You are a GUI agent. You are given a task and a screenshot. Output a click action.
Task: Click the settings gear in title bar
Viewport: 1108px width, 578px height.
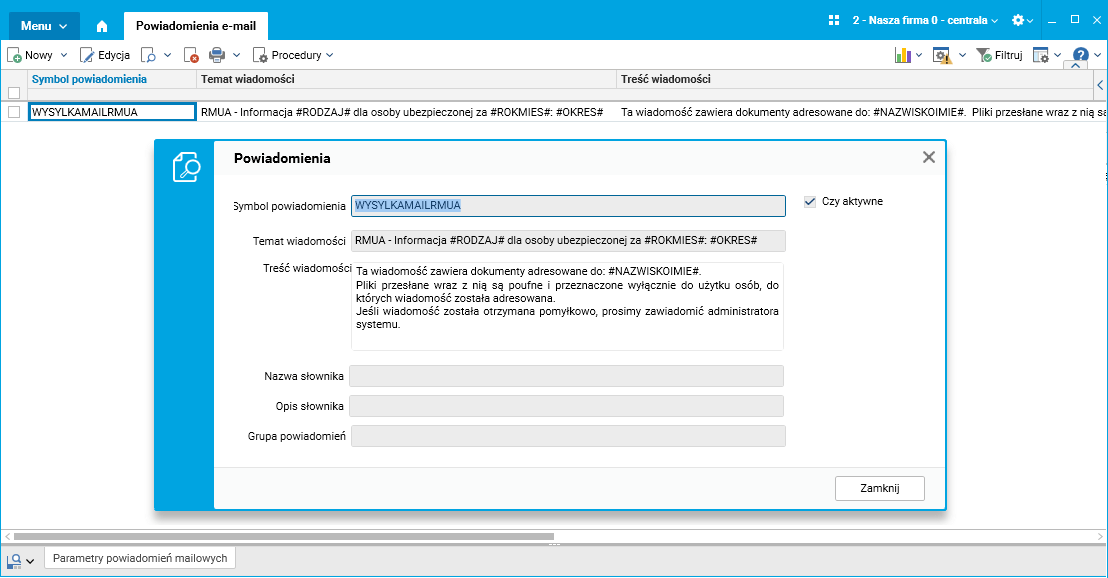point(1018,20)
